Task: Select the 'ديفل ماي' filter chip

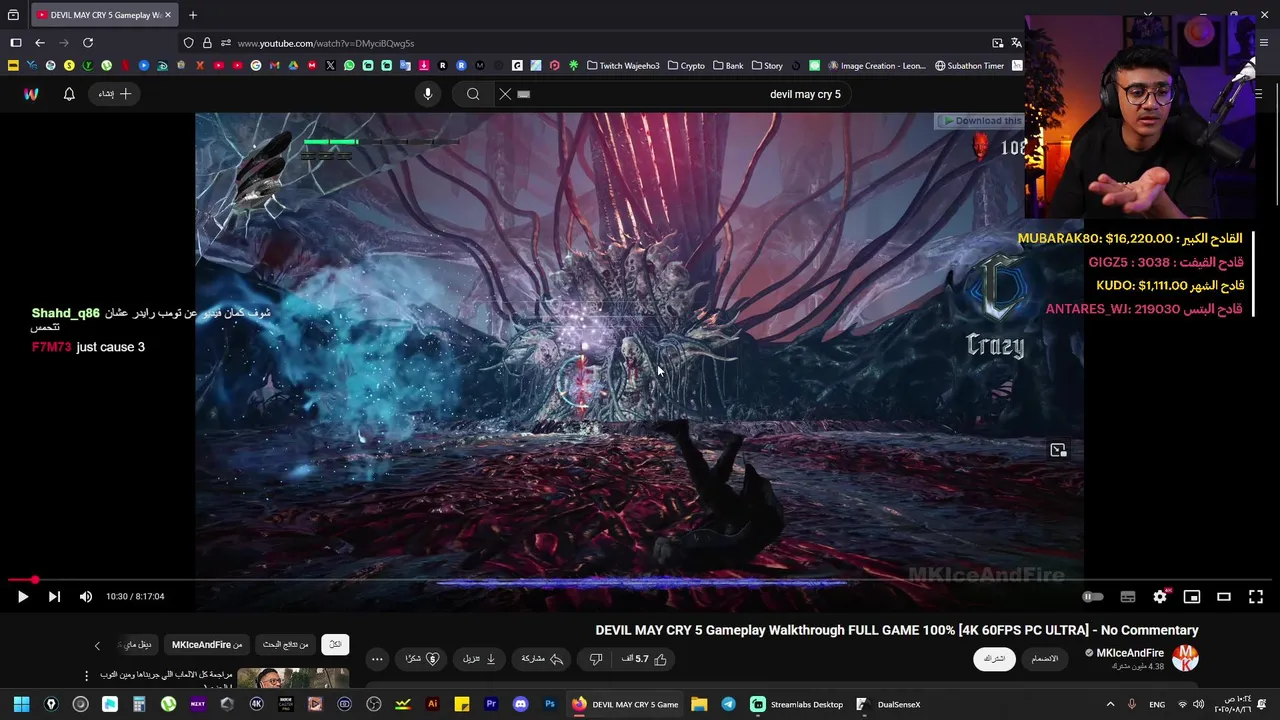Action: [138, 645]
